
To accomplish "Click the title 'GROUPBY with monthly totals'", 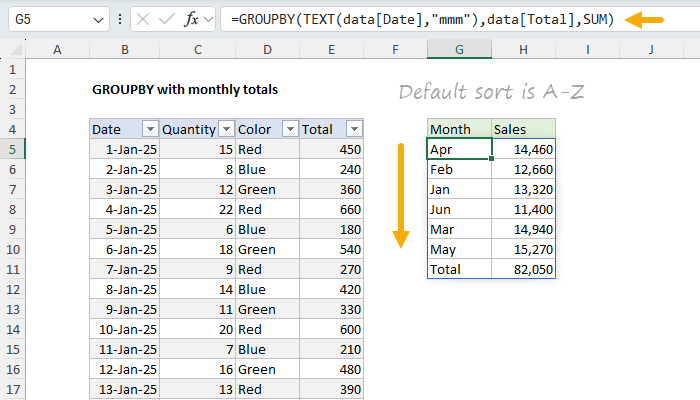I will coord(185,90).
